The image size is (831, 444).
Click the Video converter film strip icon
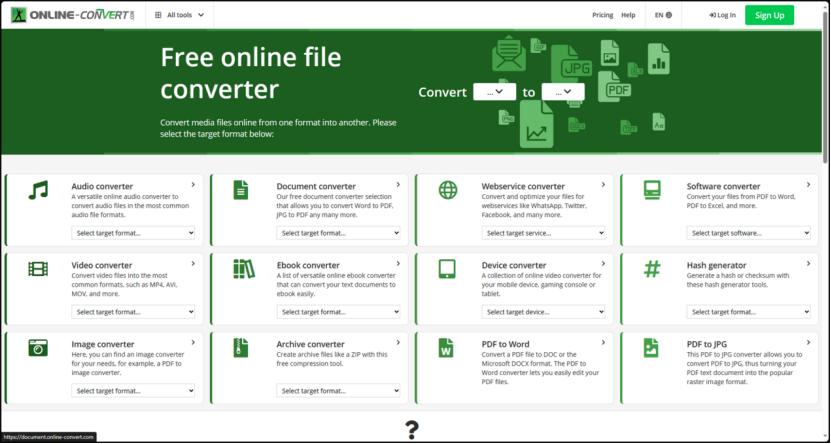point(38,268)
